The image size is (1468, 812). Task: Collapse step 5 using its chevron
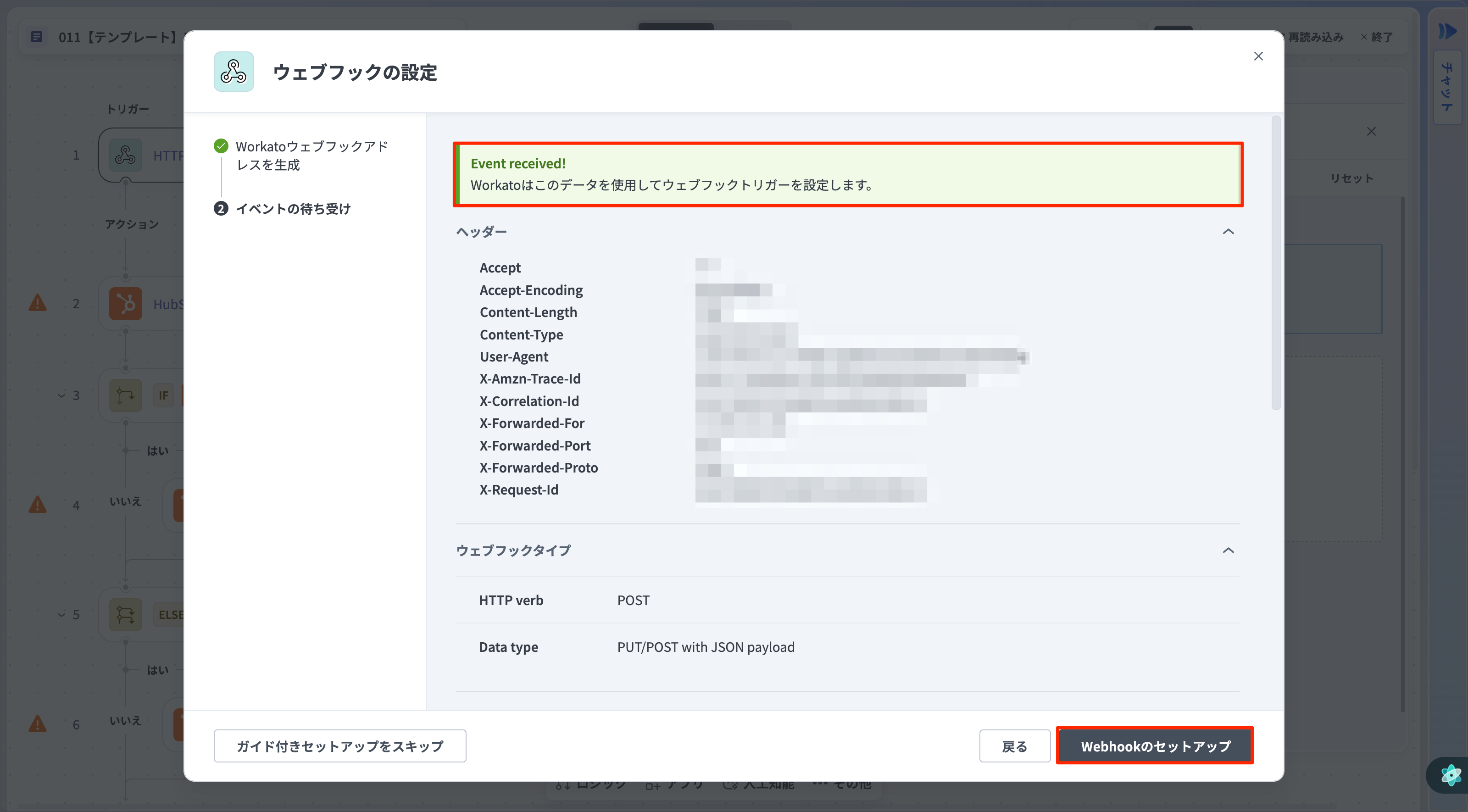point(61,615)
